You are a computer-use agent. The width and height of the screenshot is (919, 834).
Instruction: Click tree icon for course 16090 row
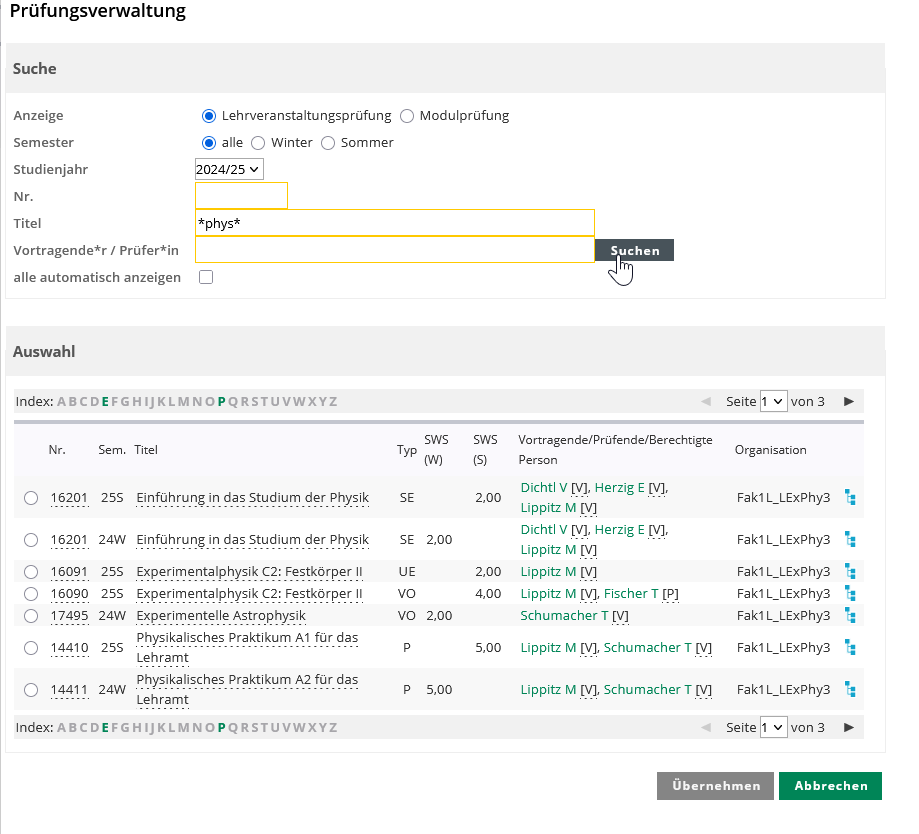pyautogui.click(x=850, y=594)
